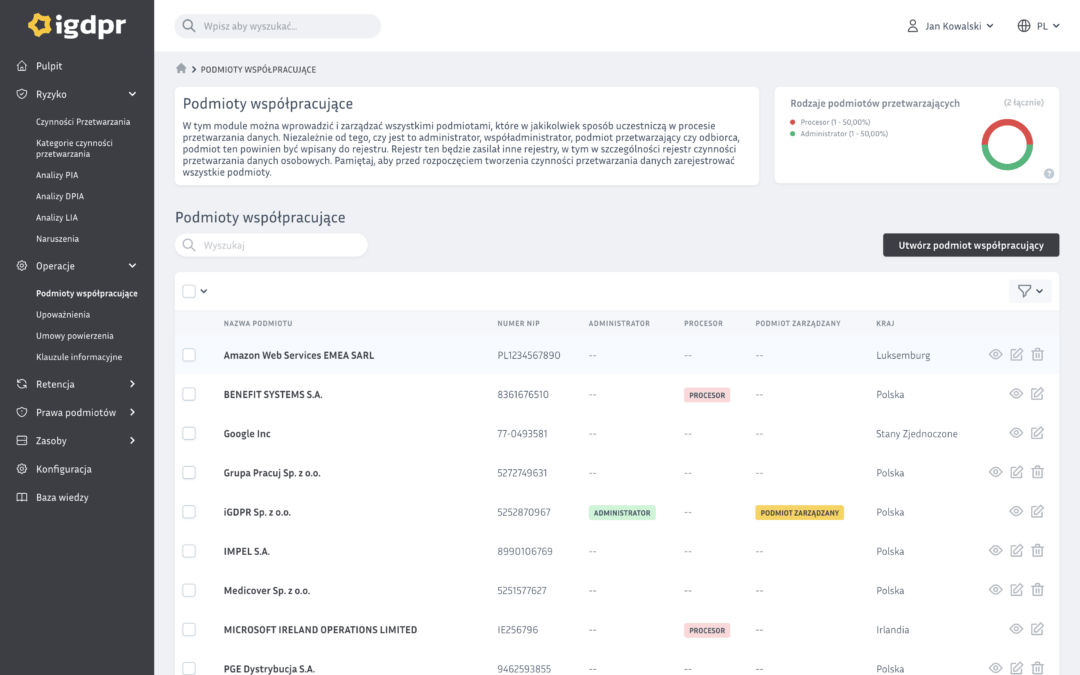Delete Grupa Pracuj Sp. z o.o. entry
This screenshot has height=675, width=1080.
(x=1037, y=472)
